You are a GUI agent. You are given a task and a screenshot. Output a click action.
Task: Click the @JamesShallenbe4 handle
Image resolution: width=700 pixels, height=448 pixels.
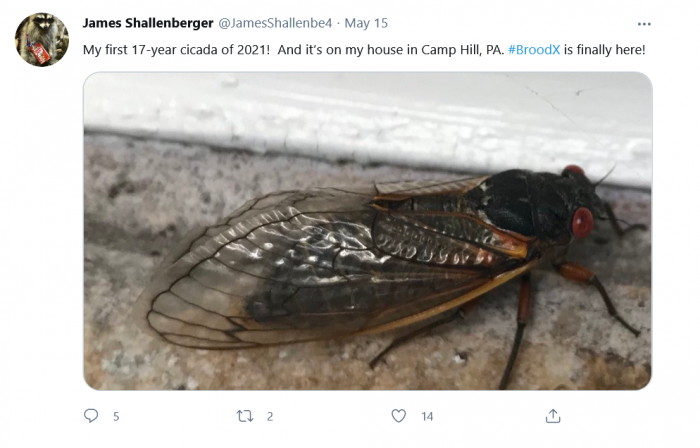click(x=274, y=23)
